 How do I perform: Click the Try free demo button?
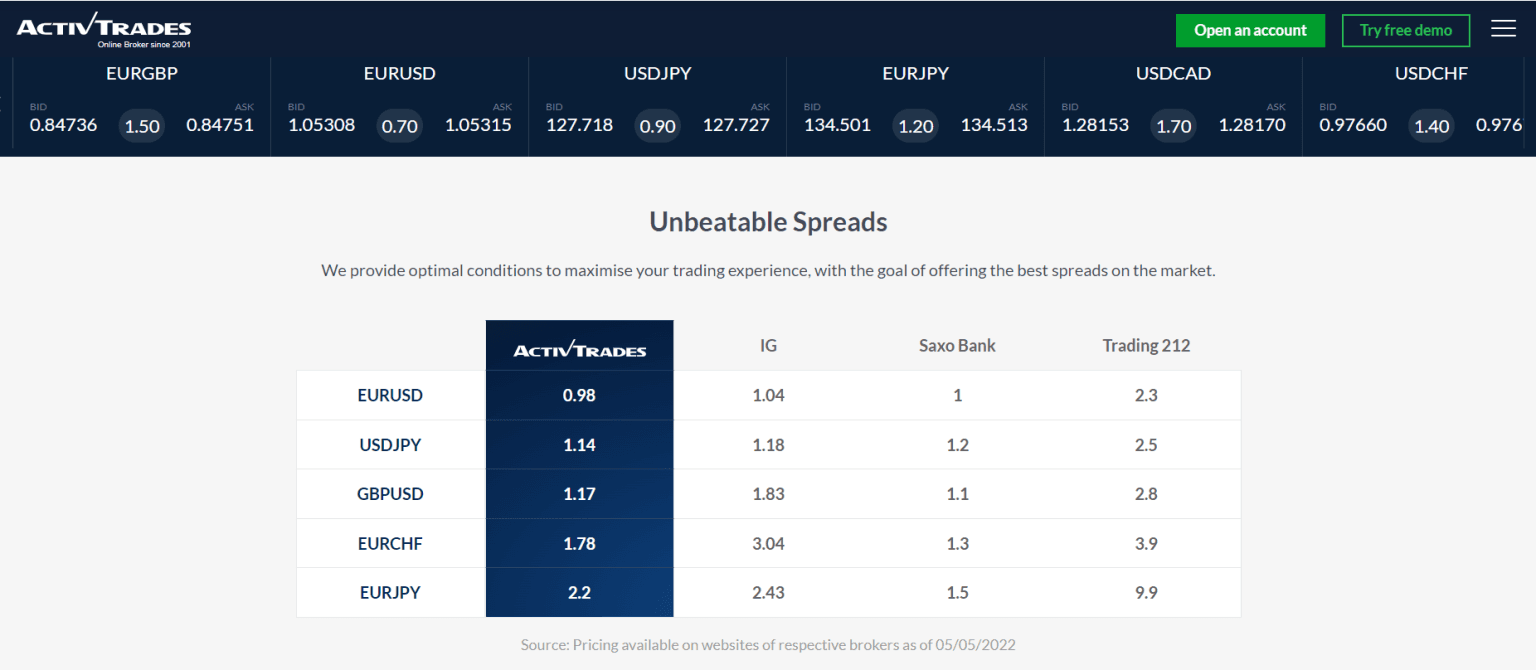pos(1405,30)
